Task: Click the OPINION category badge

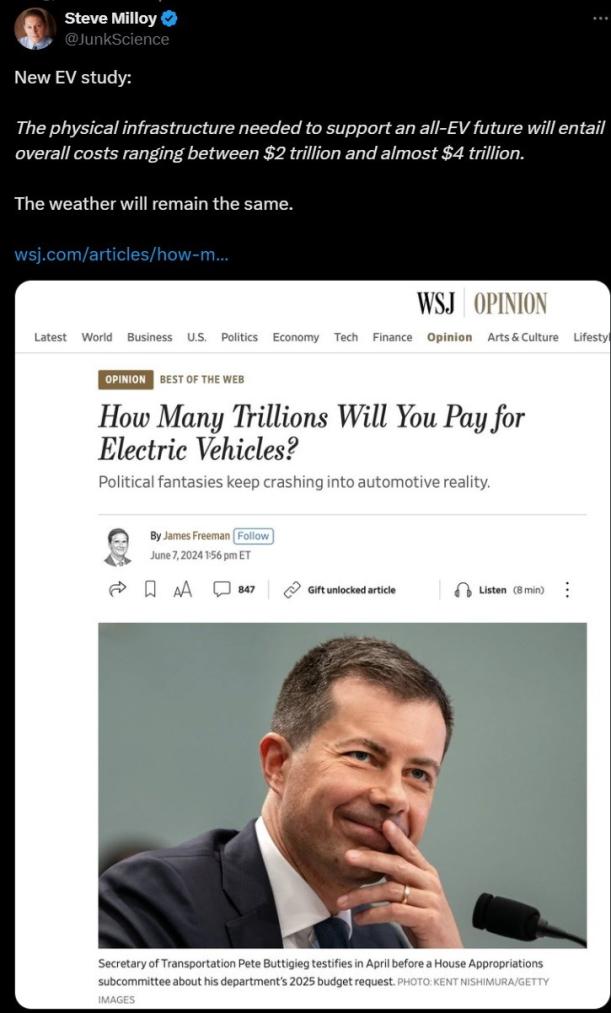Action: (x=125, y=379)
